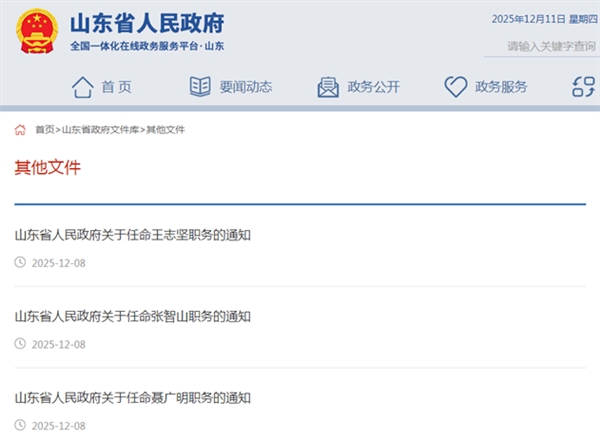Open the 要闻动态 navigation menu item

pos(246,87)
